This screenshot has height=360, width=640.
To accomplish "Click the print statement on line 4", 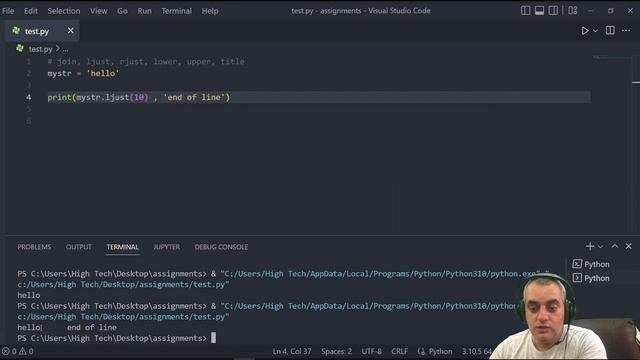I will tap(139, 97).
